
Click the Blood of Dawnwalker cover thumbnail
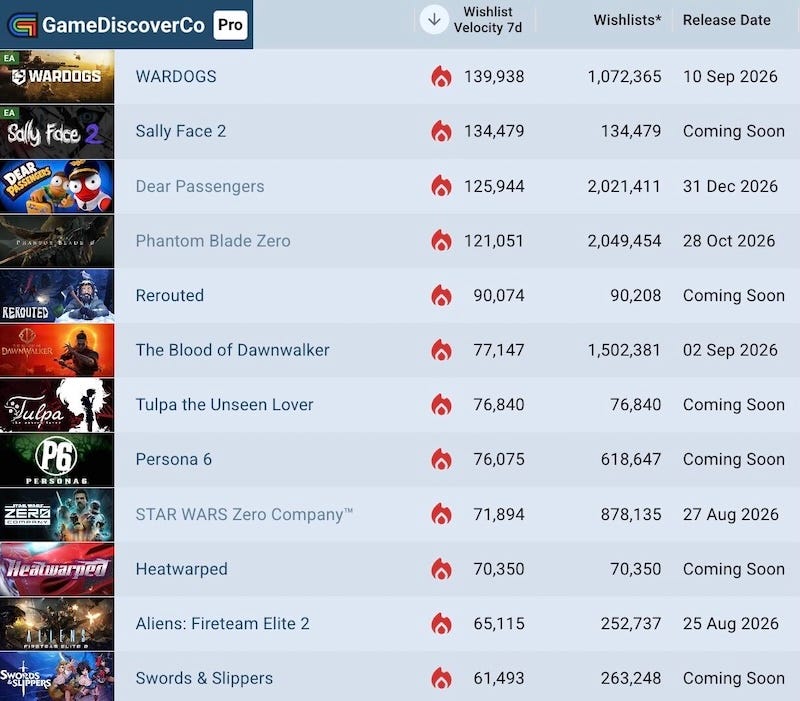click(57, 350)
